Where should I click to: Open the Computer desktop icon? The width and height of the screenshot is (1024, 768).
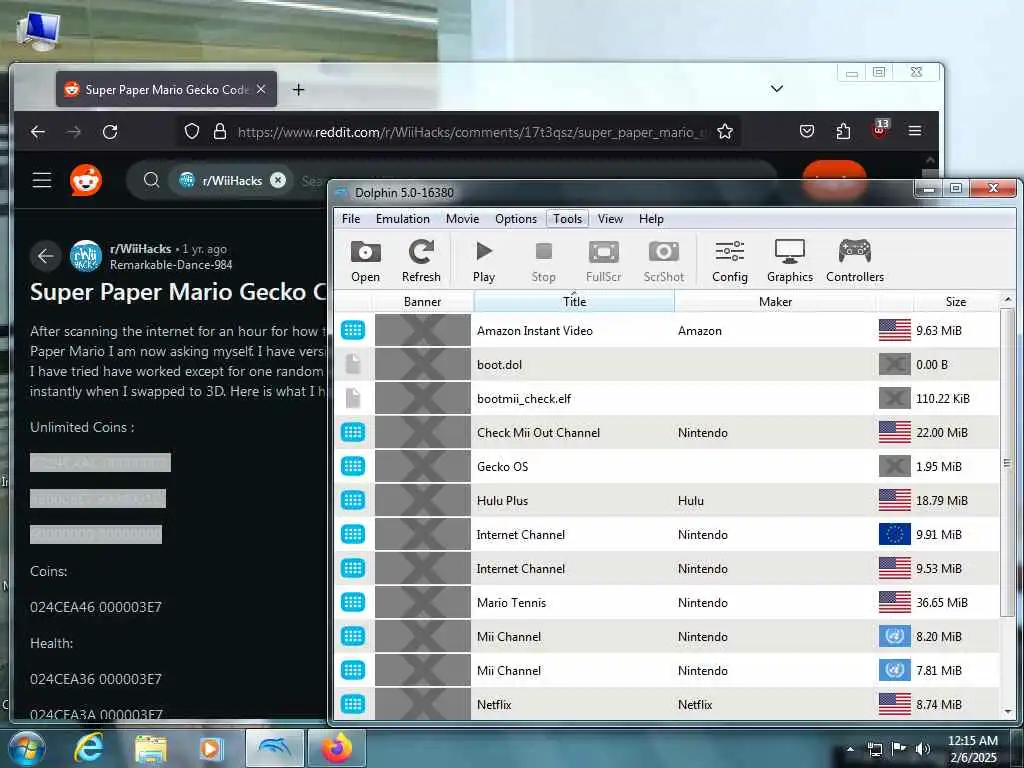39,29
